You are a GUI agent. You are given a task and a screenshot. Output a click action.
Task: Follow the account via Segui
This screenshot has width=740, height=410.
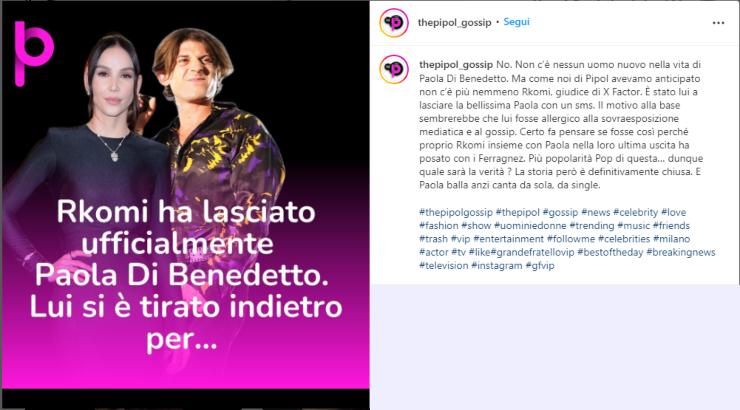pos(516,22)
